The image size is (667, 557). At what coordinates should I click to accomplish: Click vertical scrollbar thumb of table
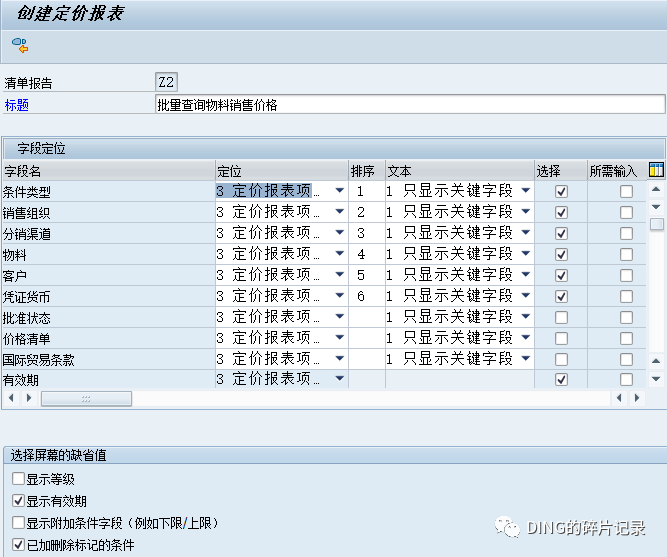(657, 224)
